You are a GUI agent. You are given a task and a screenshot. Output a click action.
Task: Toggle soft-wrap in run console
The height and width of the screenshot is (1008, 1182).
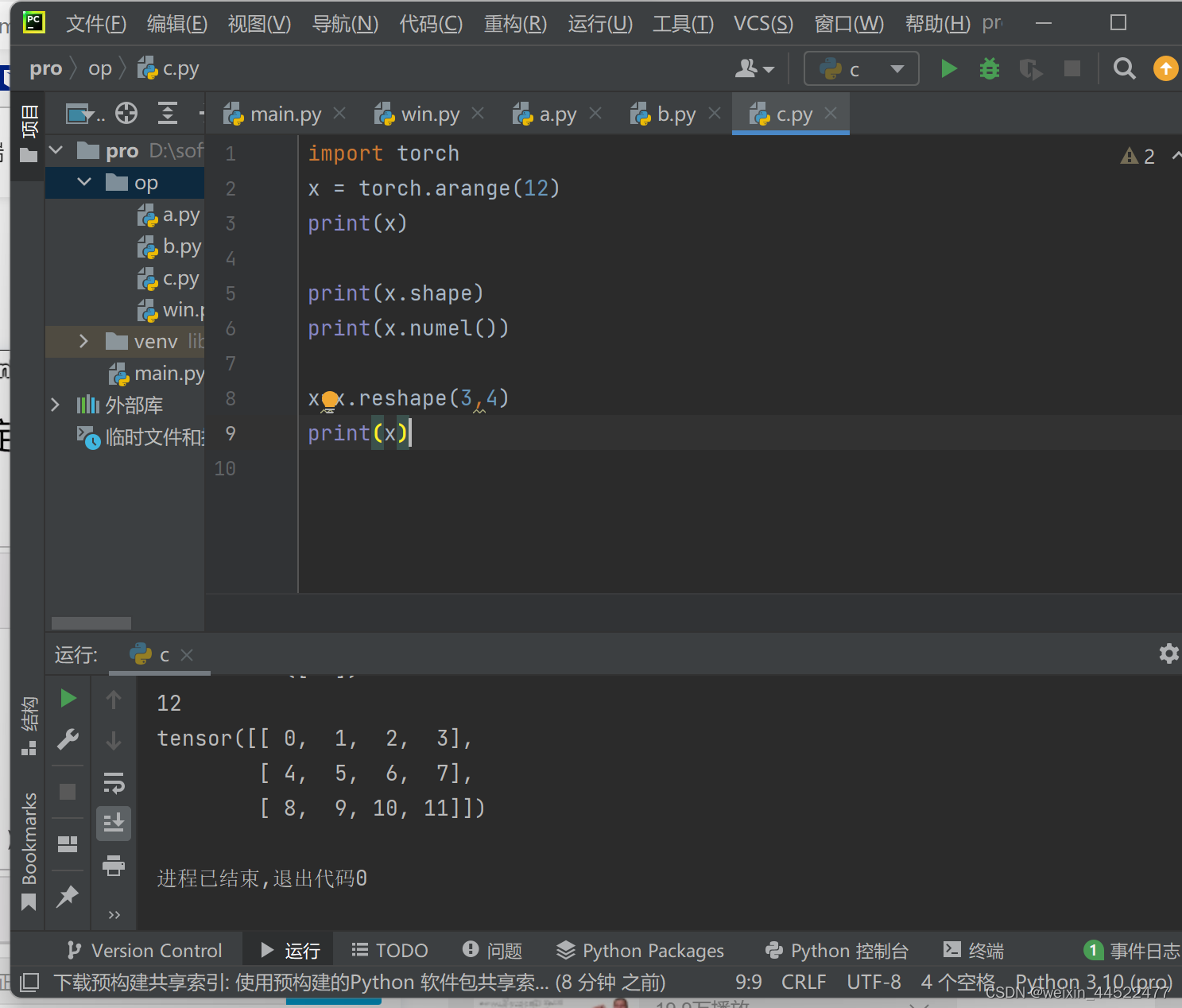click(x=114, y=783)
